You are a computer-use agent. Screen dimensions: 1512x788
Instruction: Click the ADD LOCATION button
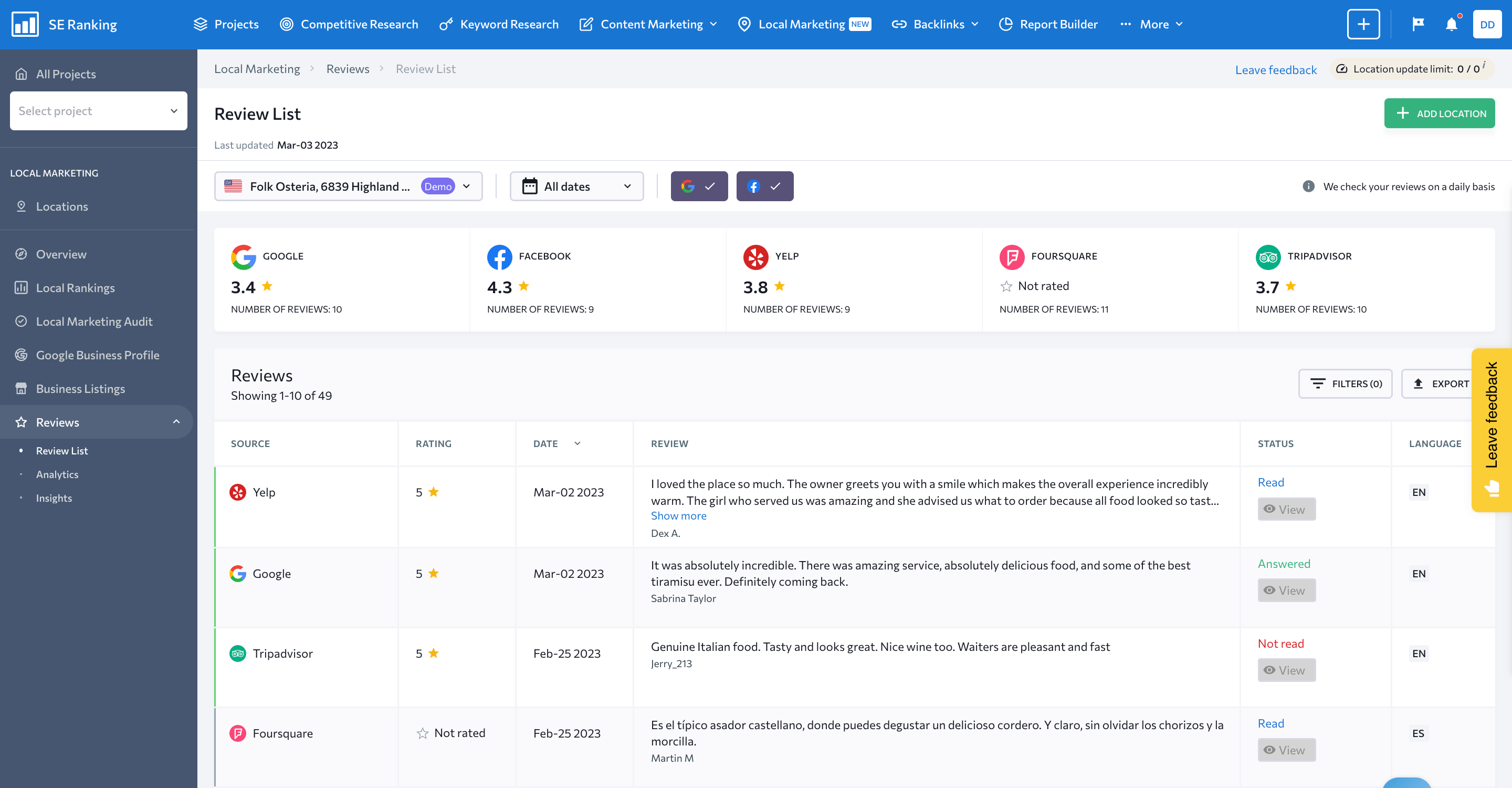point(1439,113)
